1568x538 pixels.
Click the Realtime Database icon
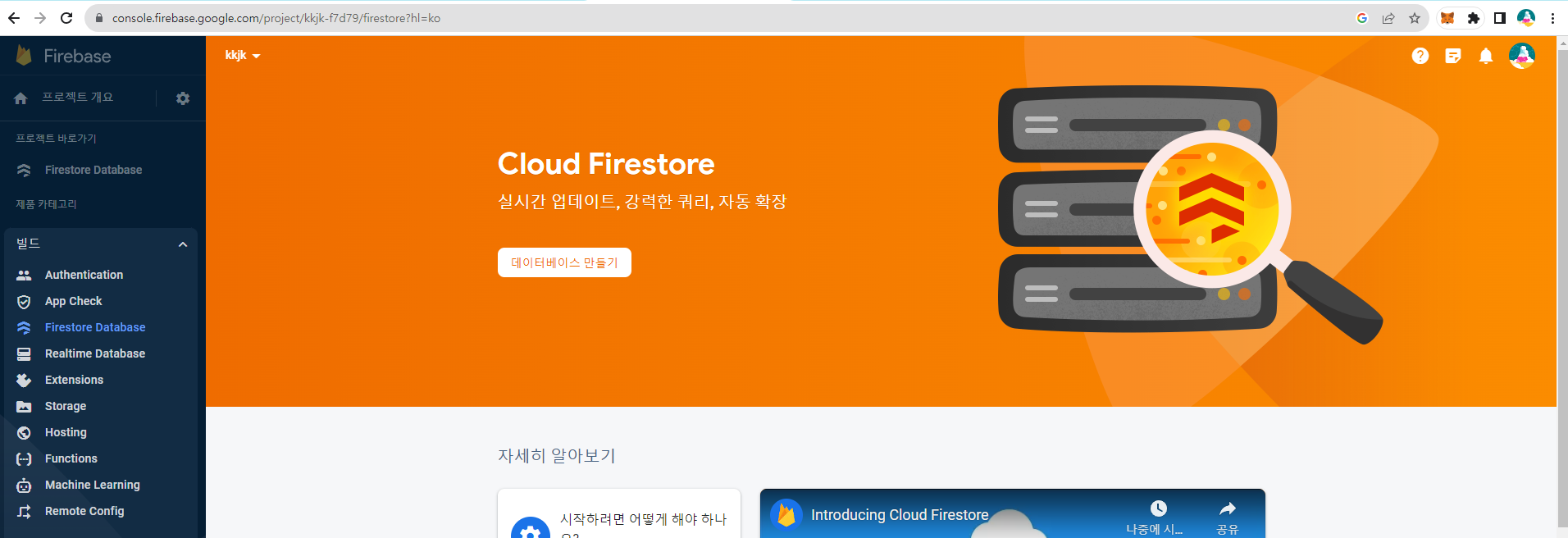click(24, 353)
